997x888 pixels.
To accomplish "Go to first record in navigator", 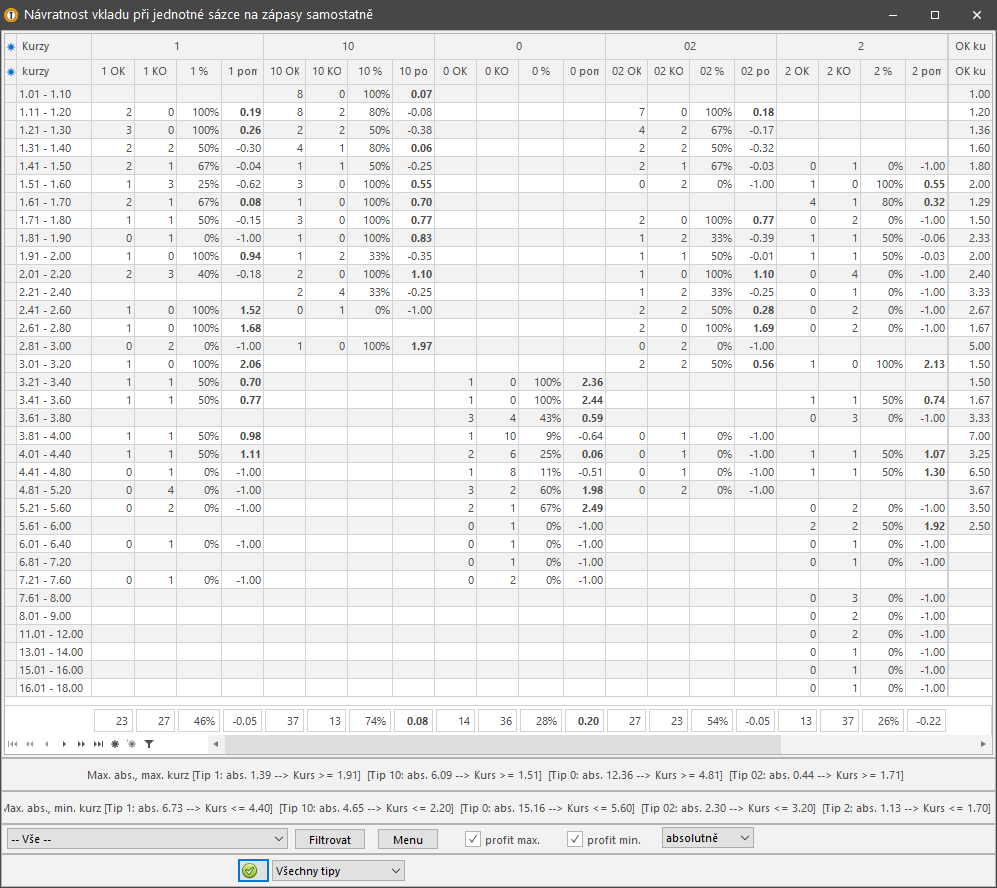I will point(12,744).
